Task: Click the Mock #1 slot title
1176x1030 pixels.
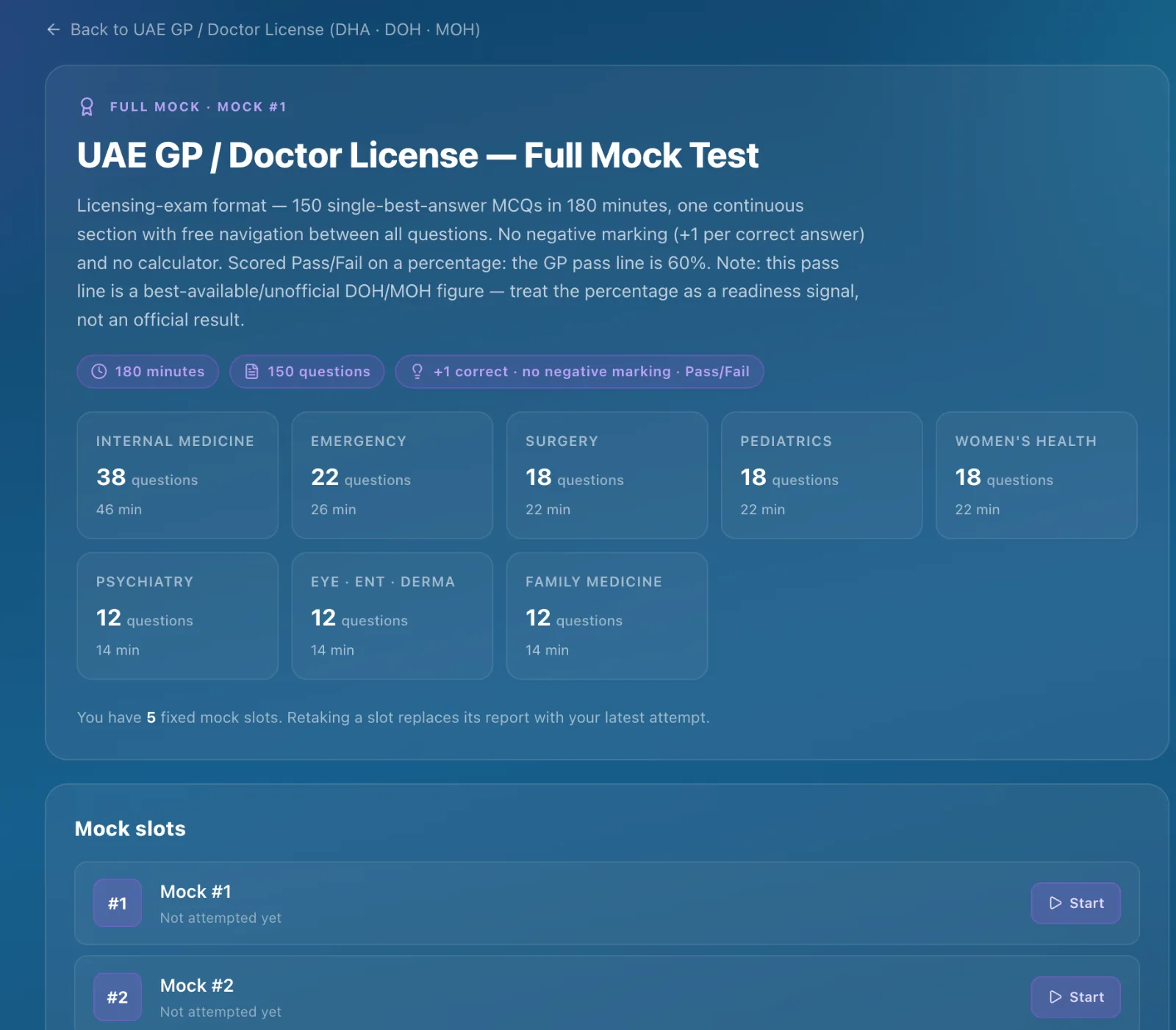Action: coord(196,892)
